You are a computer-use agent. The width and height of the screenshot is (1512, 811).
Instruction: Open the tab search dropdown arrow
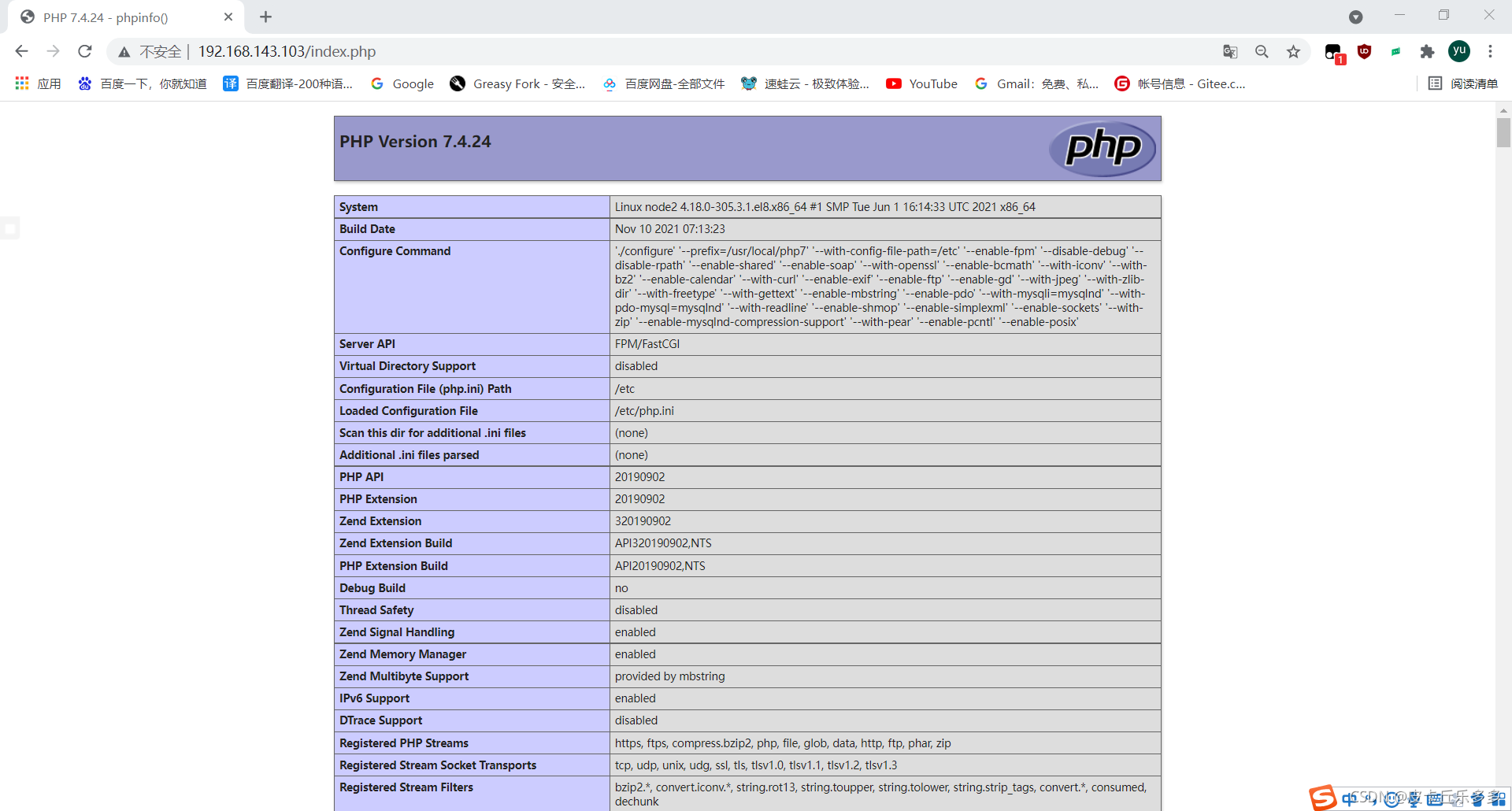pos(1355,17)
